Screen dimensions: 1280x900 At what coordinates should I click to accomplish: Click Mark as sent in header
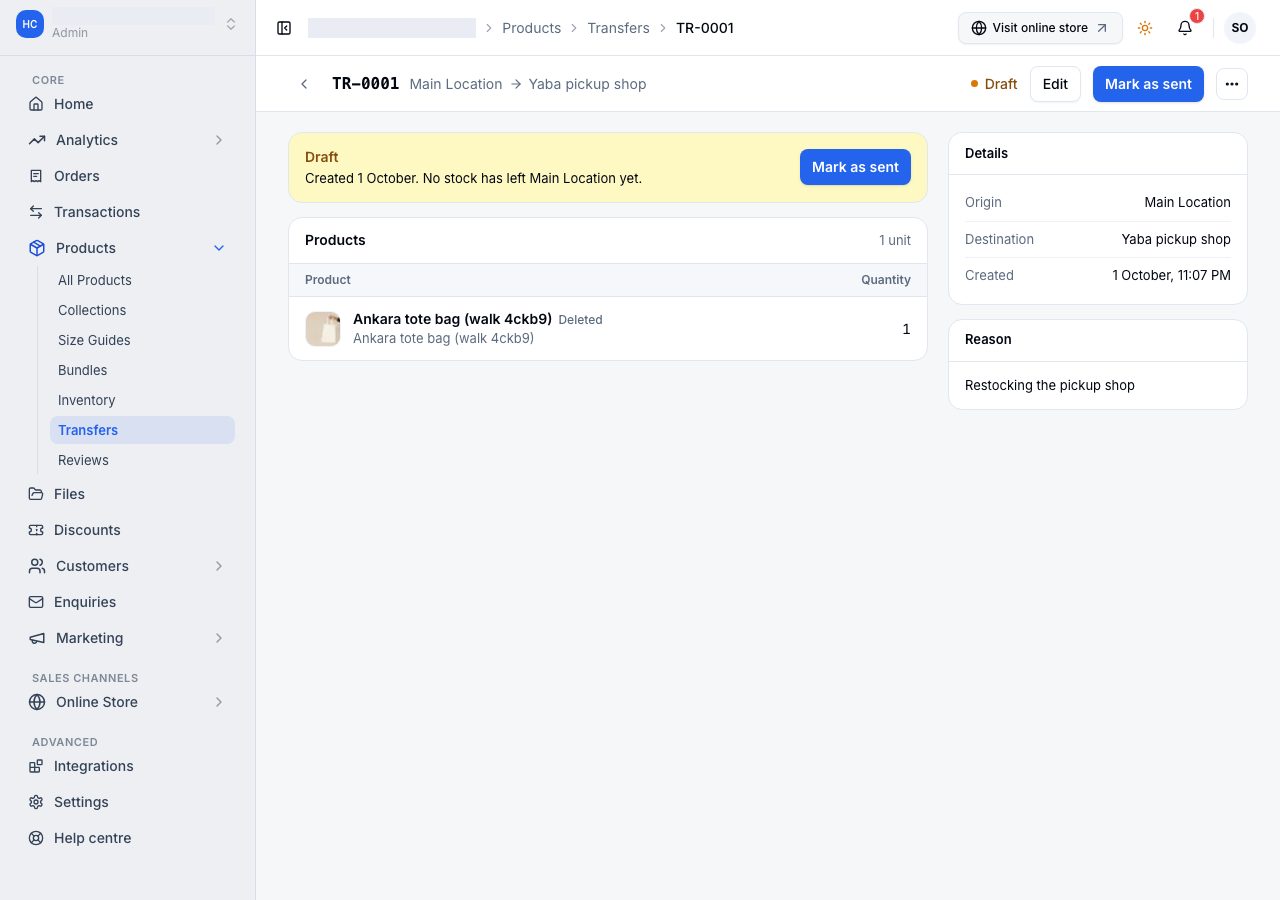tap(1148, 84)
